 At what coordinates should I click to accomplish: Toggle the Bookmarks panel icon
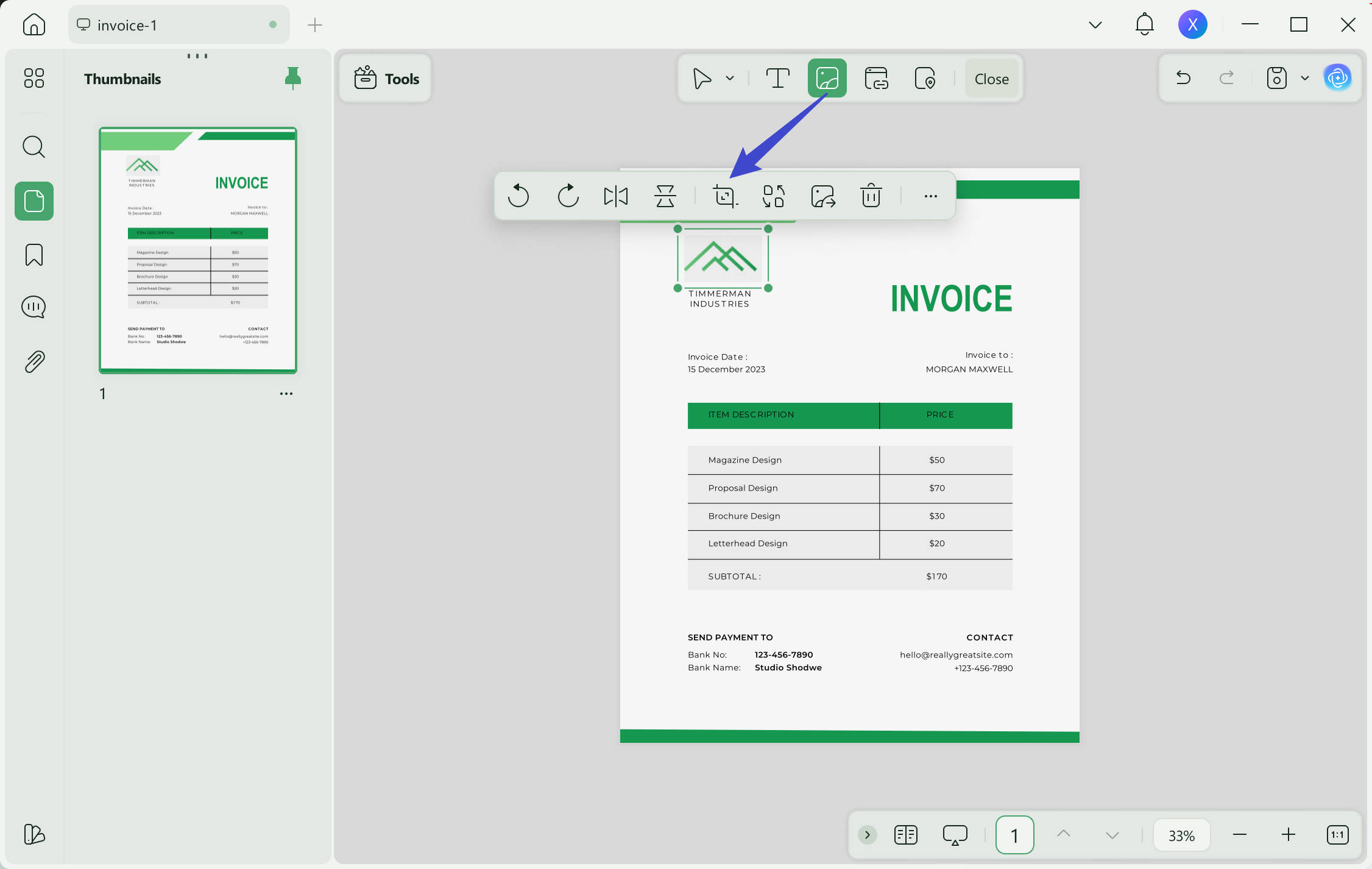click(34, 255)
